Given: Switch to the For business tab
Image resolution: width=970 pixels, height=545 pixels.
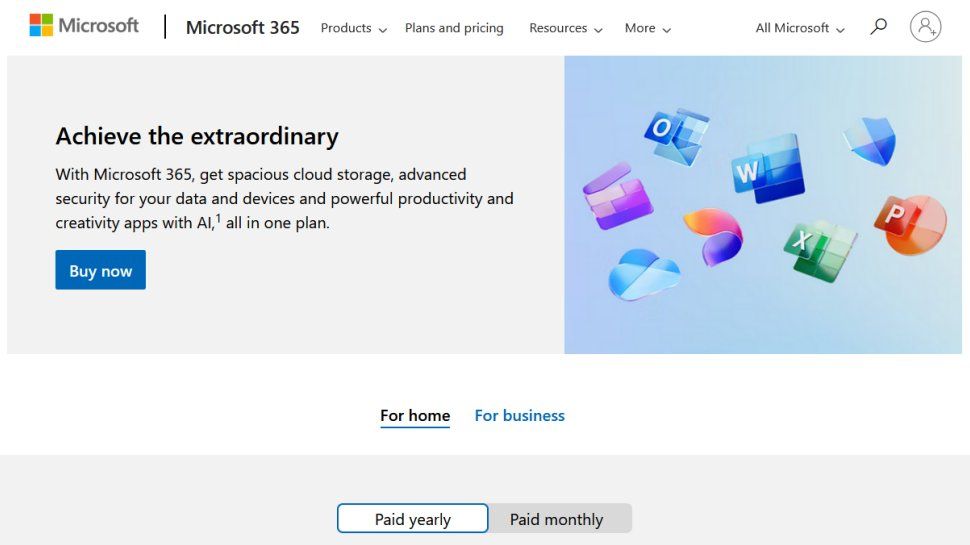Looking at the screenshot, I should pos(519,415).
